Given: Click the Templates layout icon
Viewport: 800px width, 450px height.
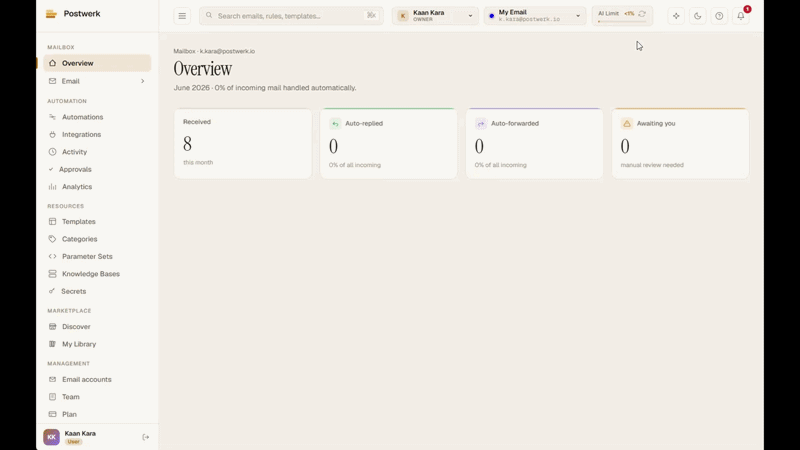Looking at the screenshot, I should (53, 221).
